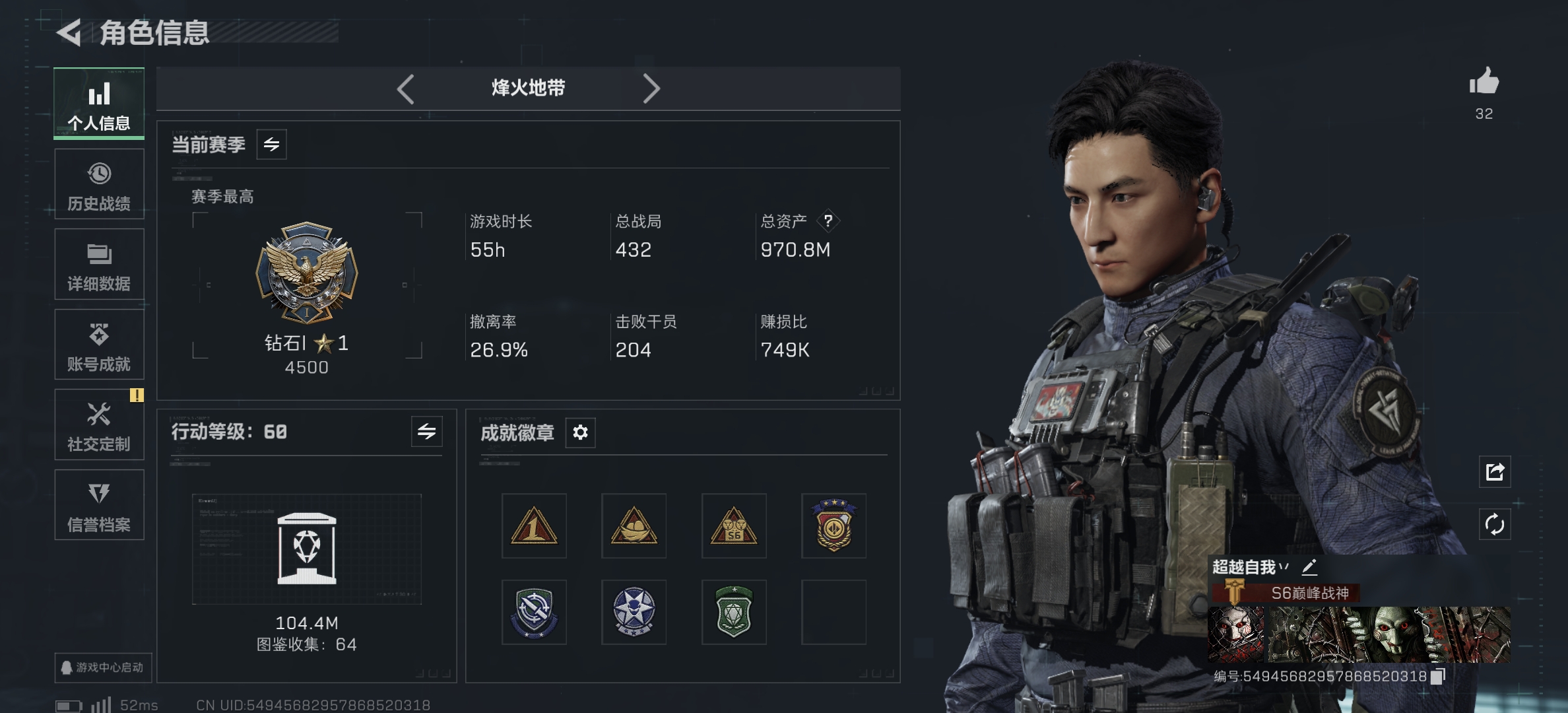This screenshot has width=1568, height=713.
Task: Click the 钻石I eagle rank emblem
Action: (307, 272)
